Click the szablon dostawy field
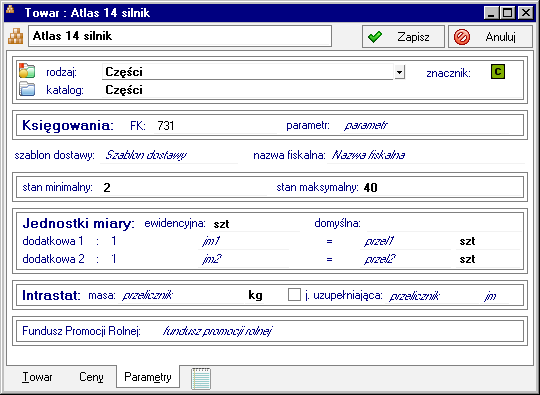 169,155
